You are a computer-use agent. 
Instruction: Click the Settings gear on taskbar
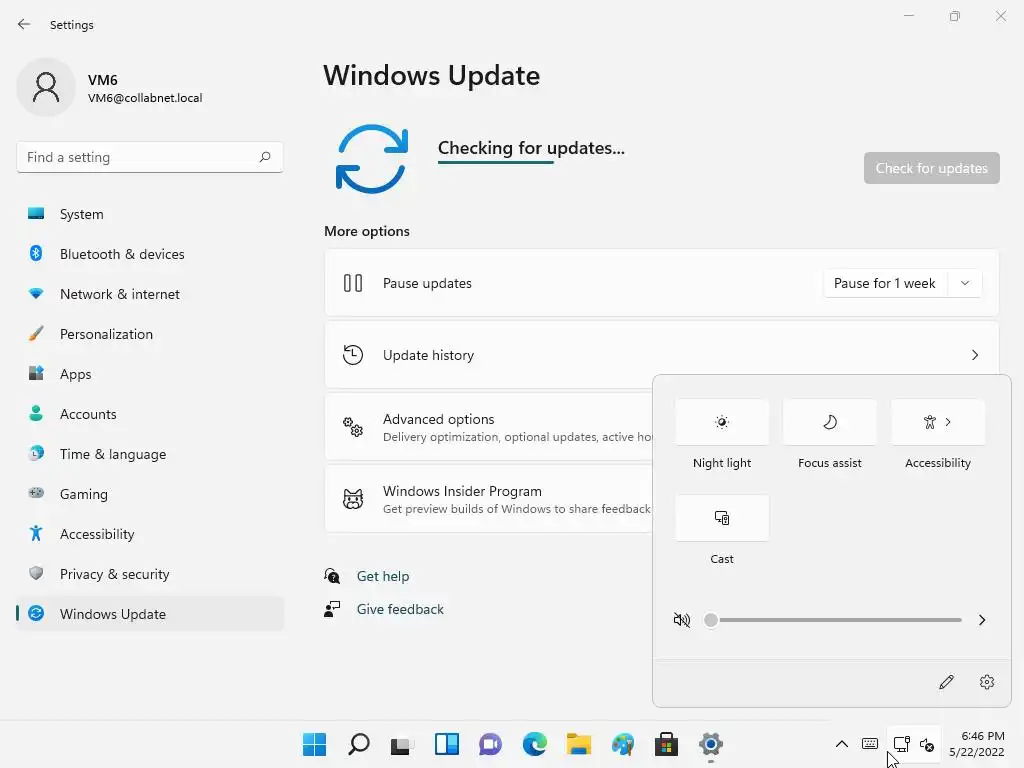pos(711,744)
